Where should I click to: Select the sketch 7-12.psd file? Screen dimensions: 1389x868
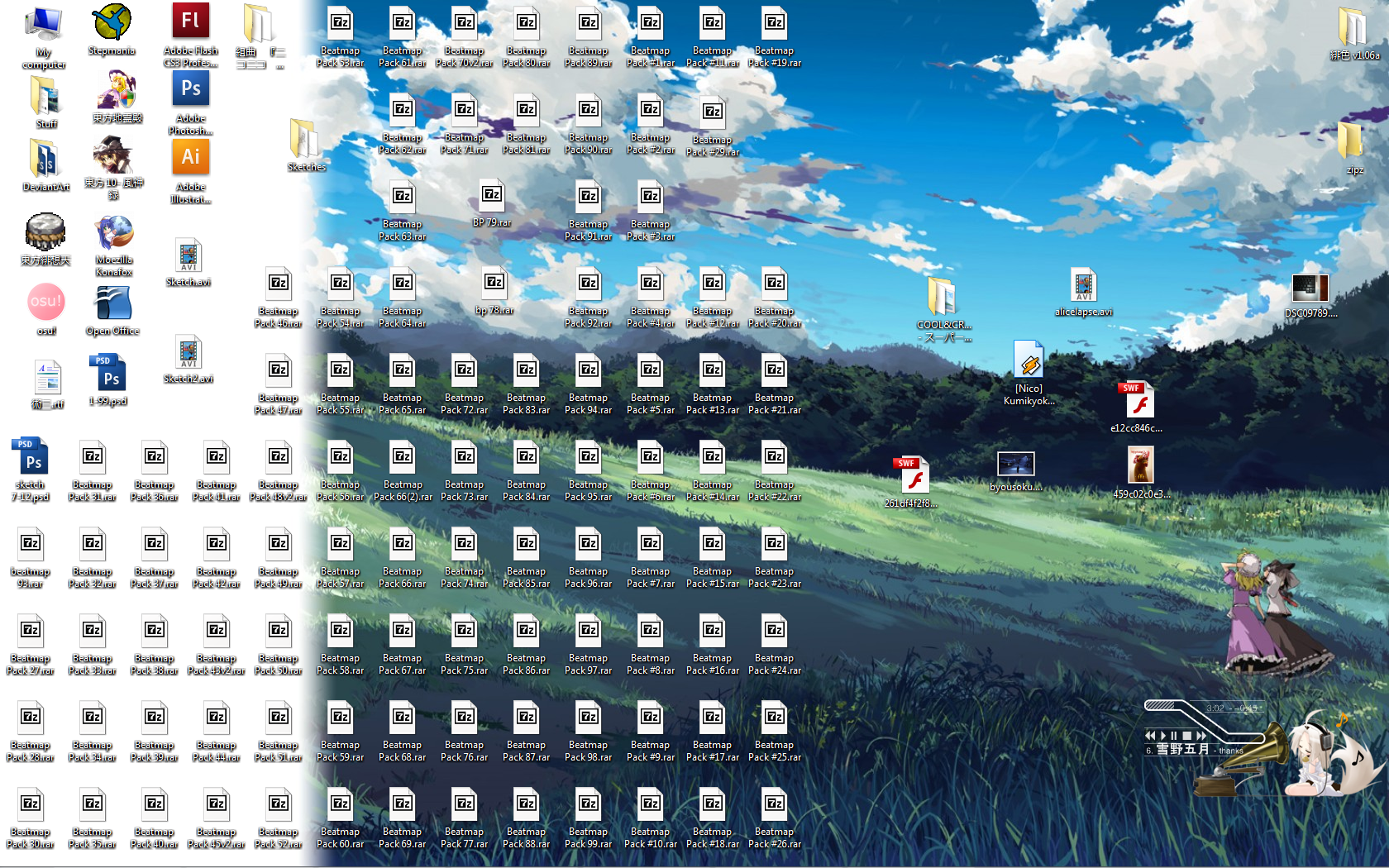(31, 470)
